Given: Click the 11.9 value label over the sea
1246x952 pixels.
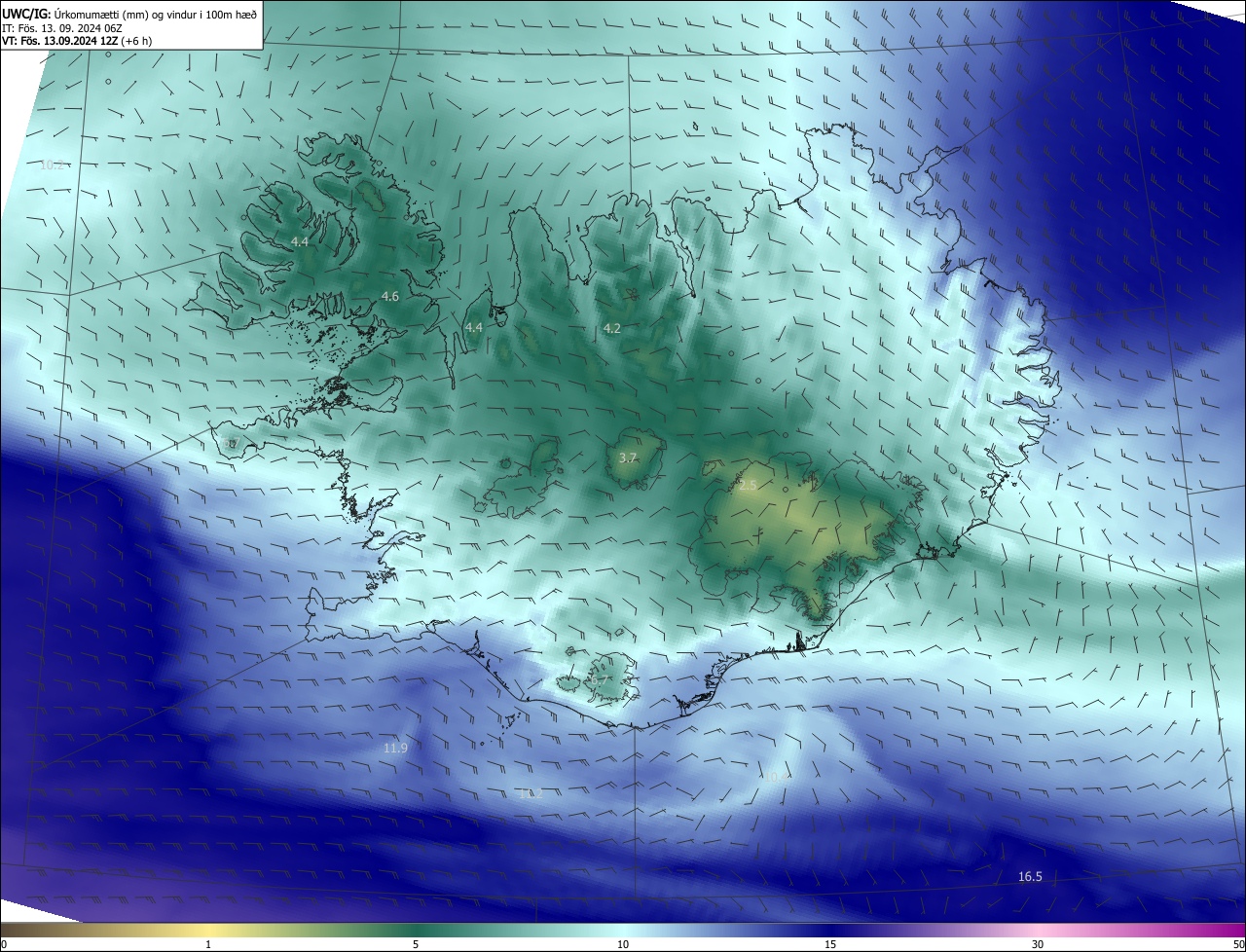Looking at the screenshot, I should 395,749.
